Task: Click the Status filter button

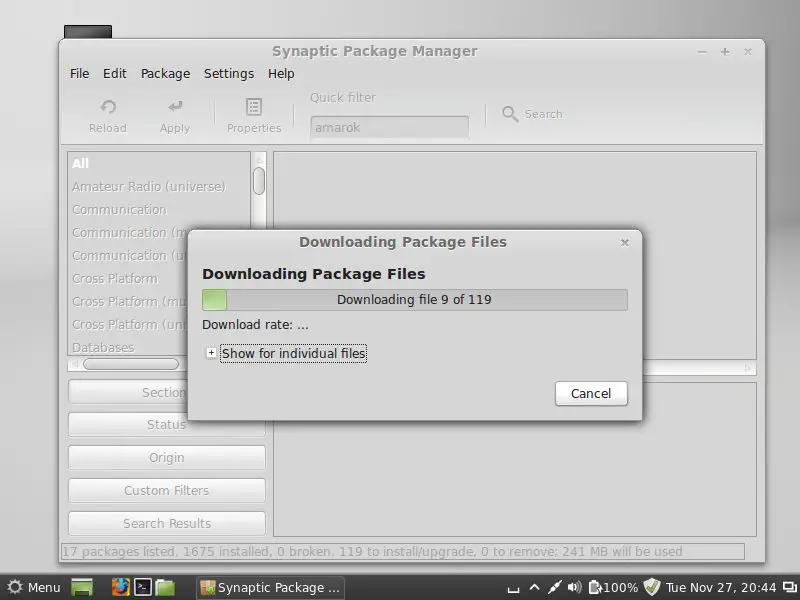Action: pos(167,424)
